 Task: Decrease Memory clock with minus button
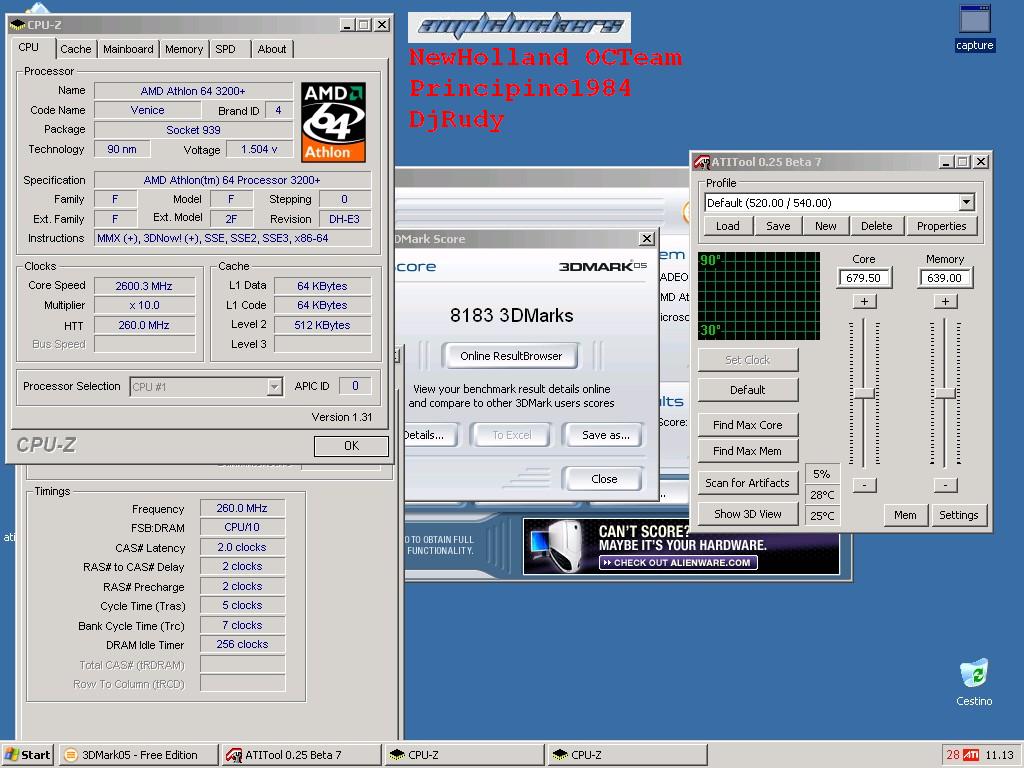tap(945, 485)
